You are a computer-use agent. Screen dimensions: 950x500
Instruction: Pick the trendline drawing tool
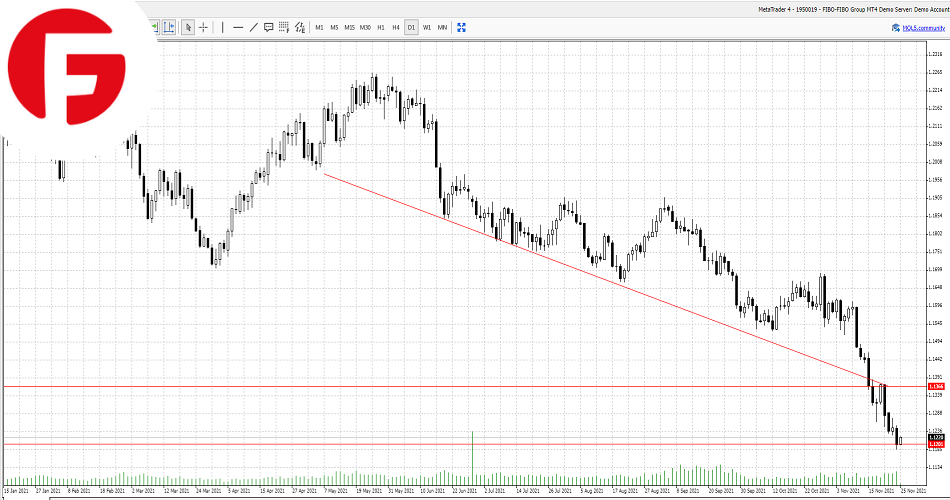(x=253, y=27)
